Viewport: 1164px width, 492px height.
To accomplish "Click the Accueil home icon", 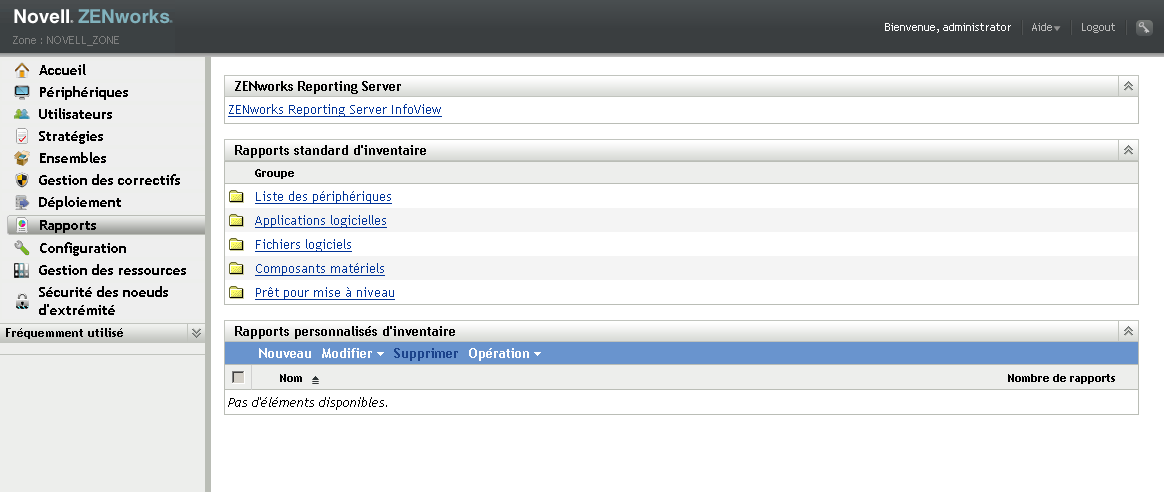I will pos(22,70).
